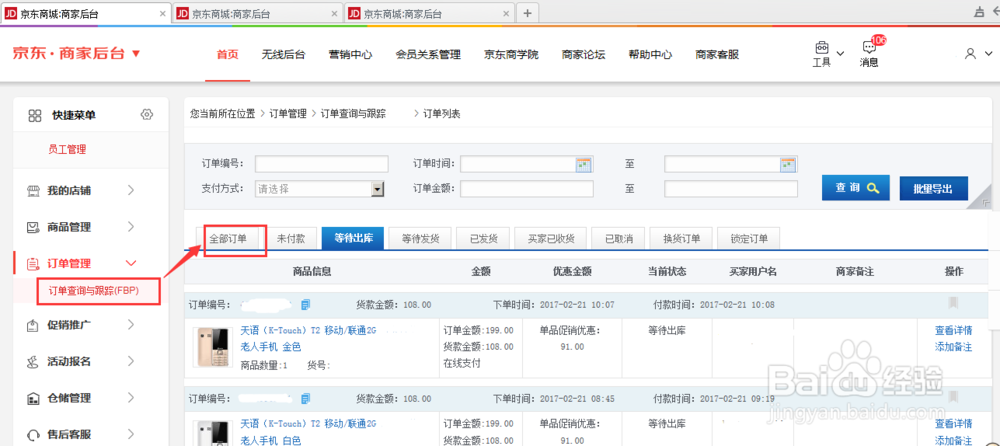Click 查看详情 for the 10:07 order

[x=953, y=331]
